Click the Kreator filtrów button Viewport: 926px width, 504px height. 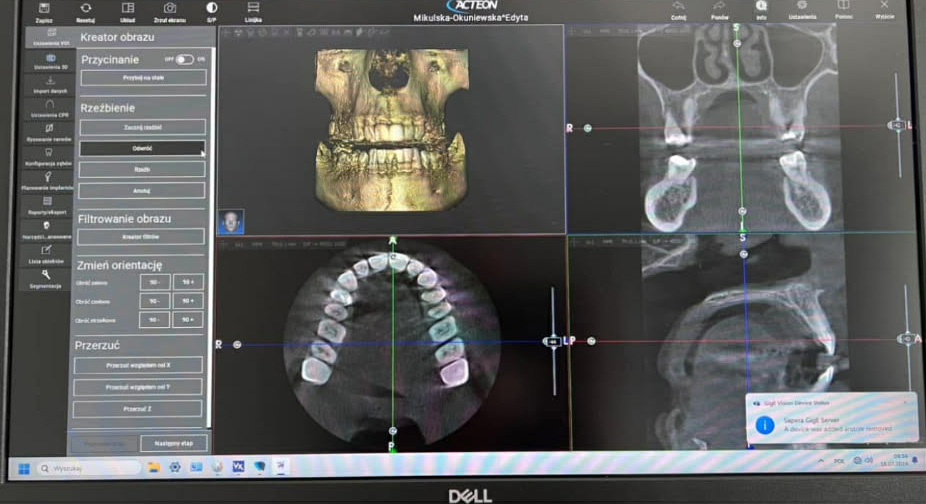coord(141,237)
